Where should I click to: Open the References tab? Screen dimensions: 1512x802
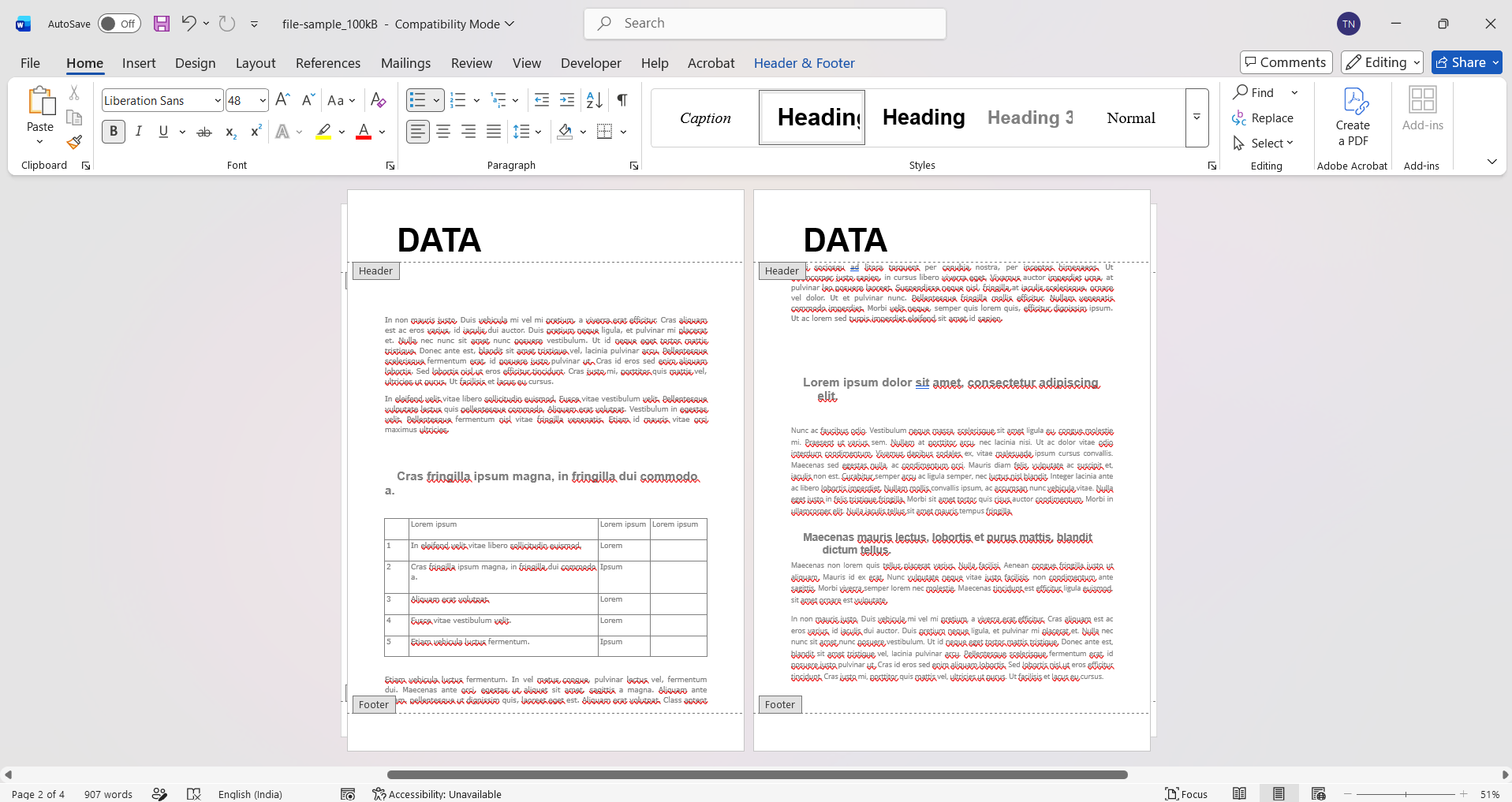(x=328, y=63)
